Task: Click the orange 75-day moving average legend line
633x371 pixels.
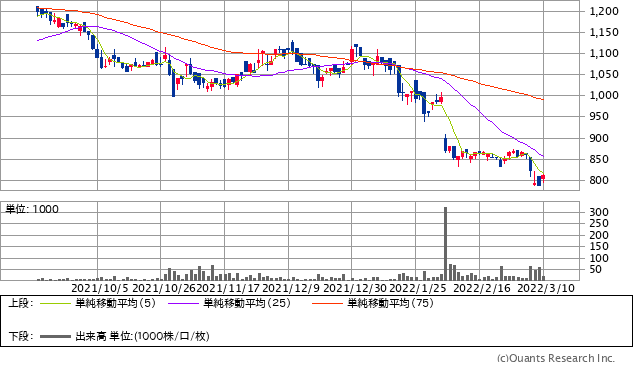Action: [x=327, y=303]
